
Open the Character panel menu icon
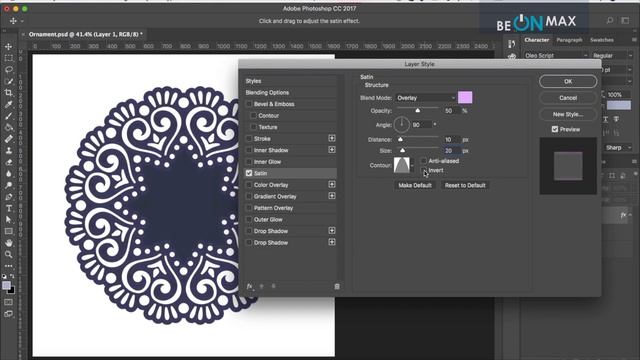[x=634, y=40]
